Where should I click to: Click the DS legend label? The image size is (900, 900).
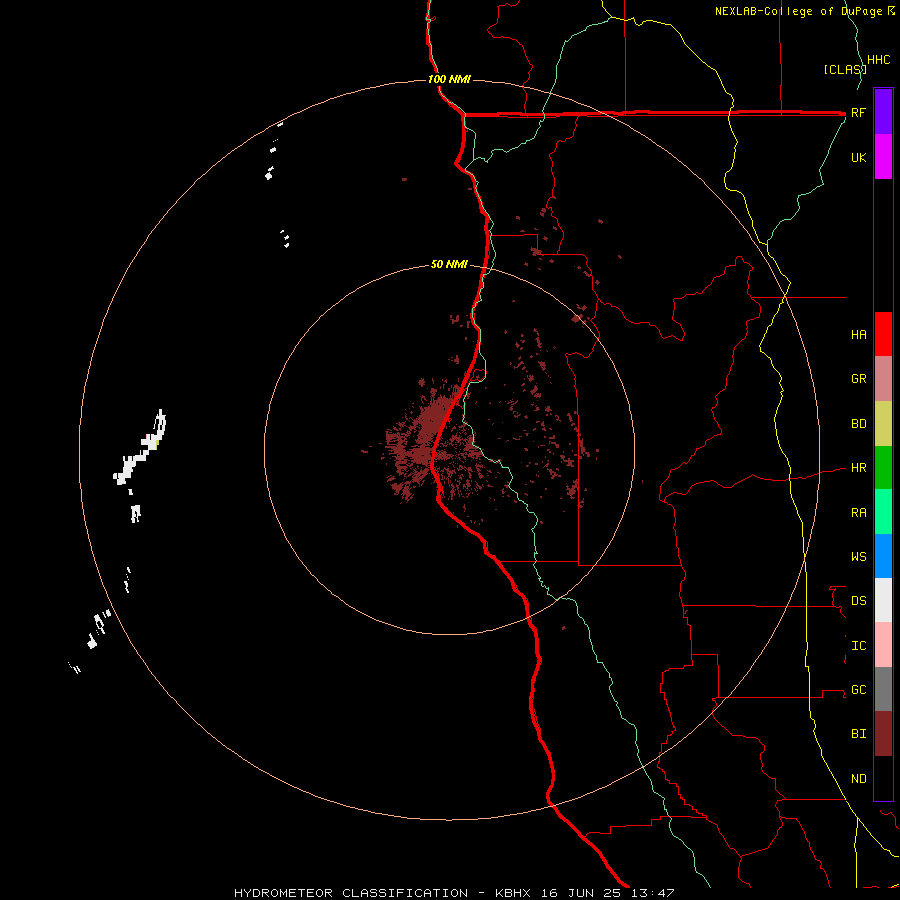(x=858, y=600)
